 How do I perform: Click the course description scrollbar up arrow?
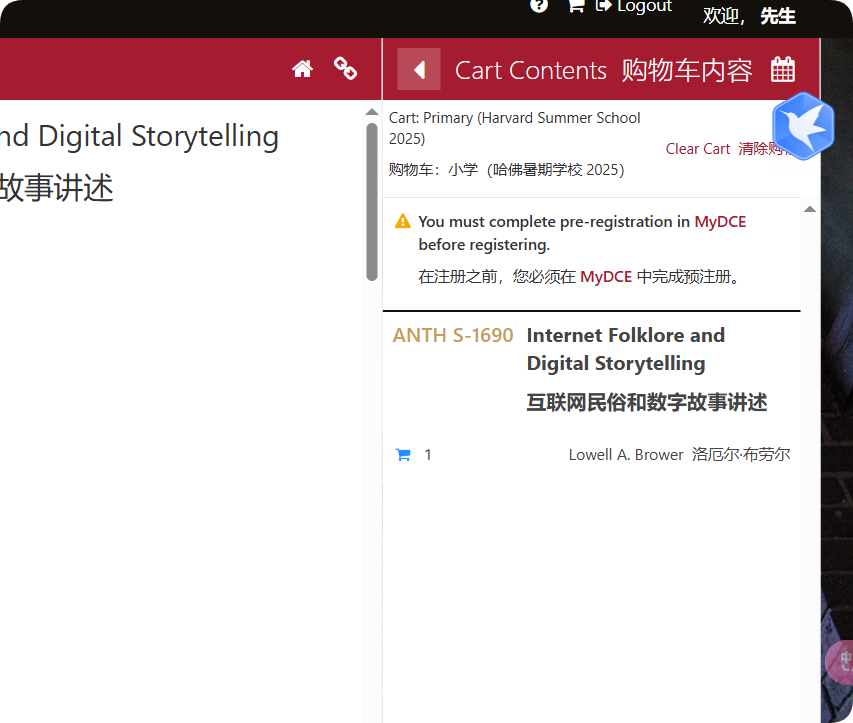[x=372, y=112]
